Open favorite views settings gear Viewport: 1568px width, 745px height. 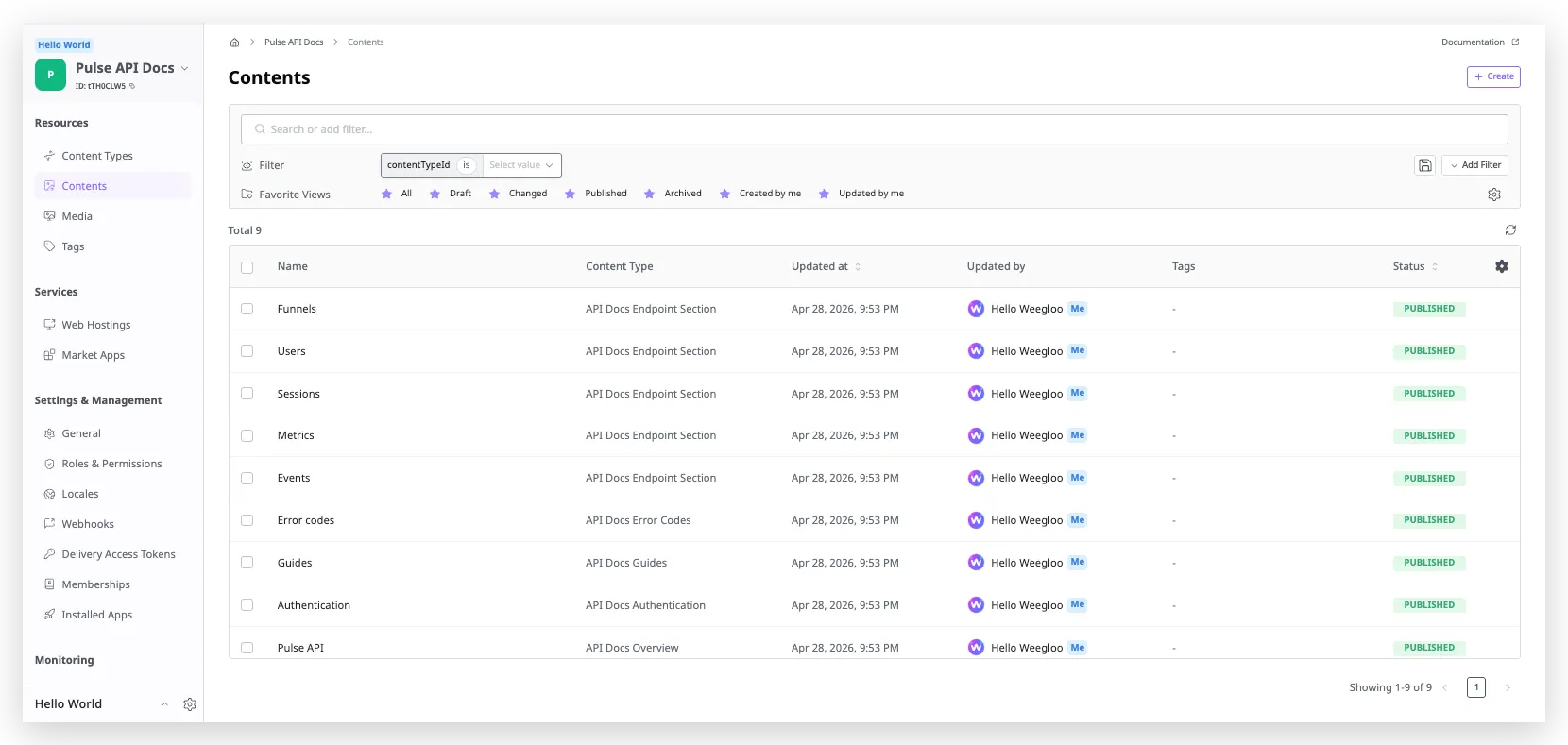tap(1494, 195)
